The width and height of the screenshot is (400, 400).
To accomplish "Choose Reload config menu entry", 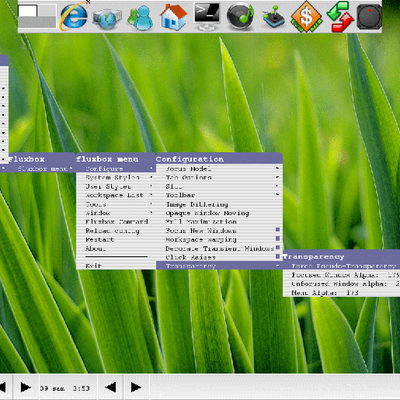I will tap(116, 231).
